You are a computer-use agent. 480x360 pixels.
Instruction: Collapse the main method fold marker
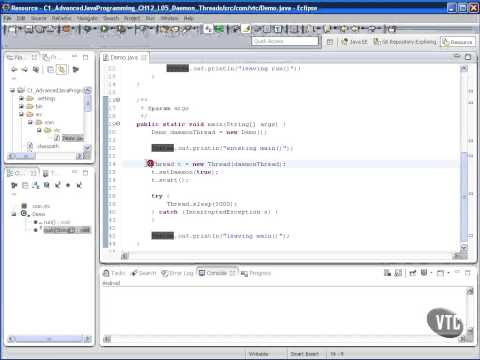pos(118,124)
